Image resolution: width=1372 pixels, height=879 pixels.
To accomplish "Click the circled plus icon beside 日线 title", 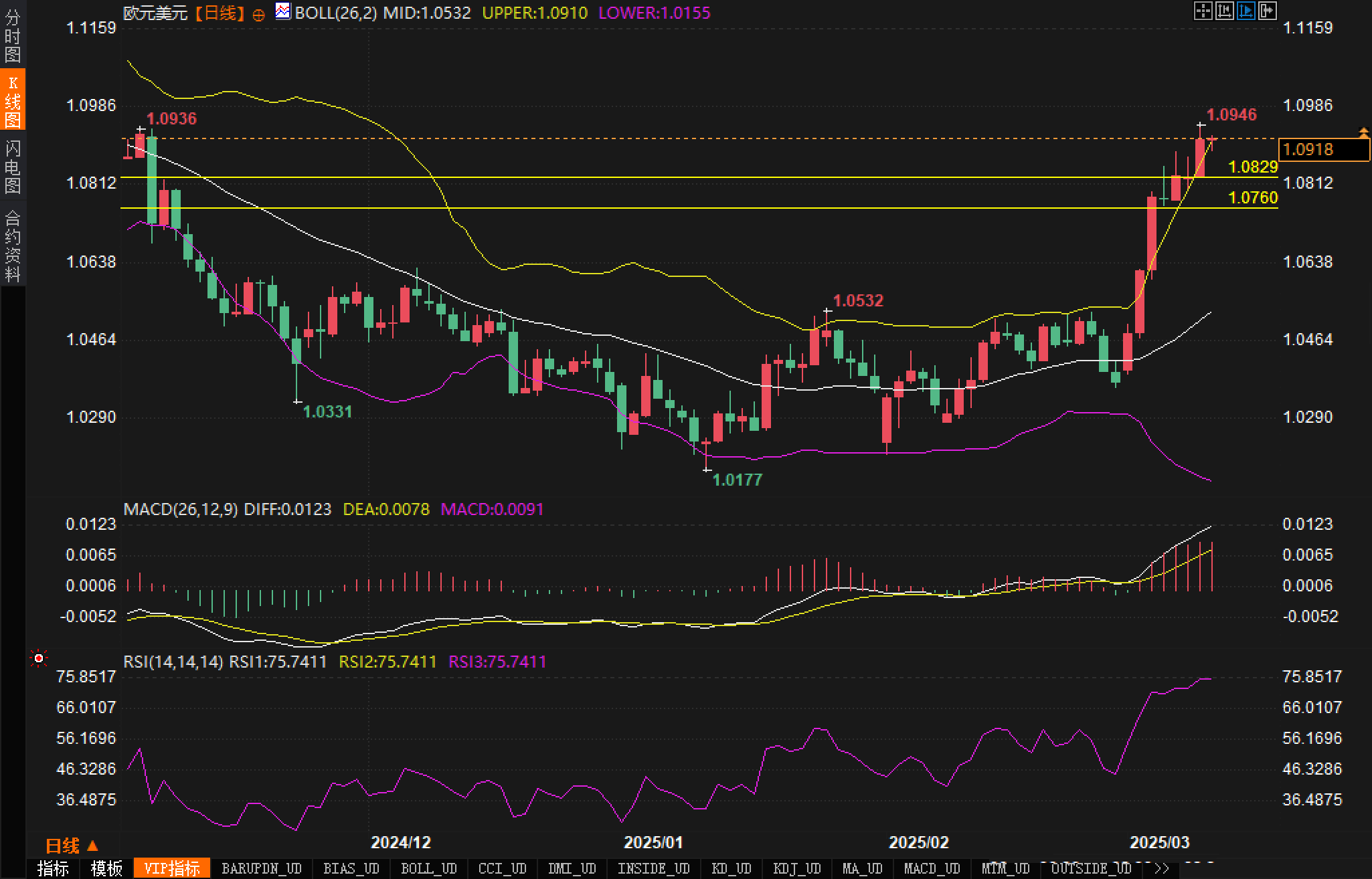I will point(259,15).
